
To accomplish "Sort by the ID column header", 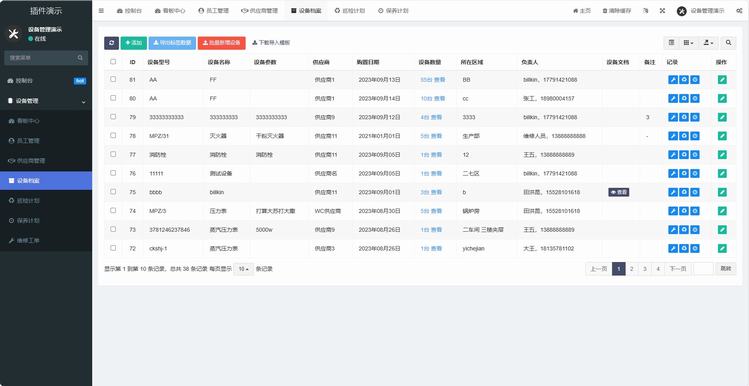I will pyautogui.click(x=132, y=62).
